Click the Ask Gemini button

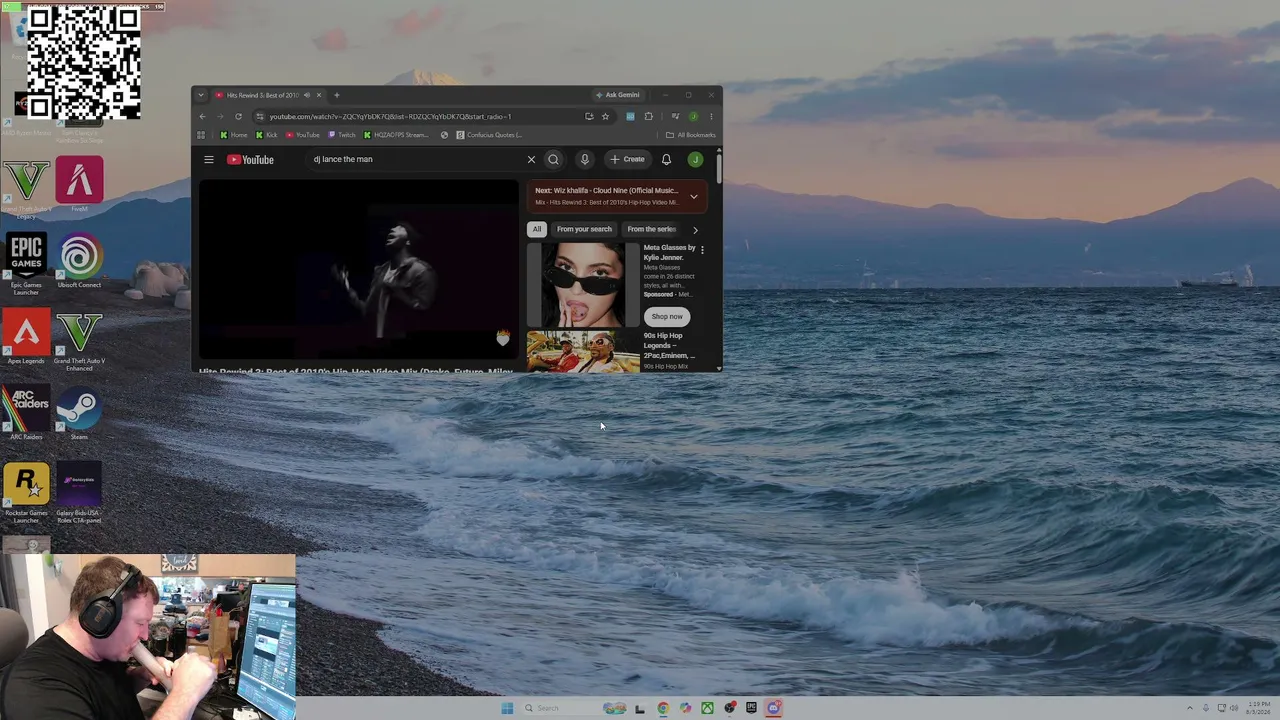click(618, 95)
